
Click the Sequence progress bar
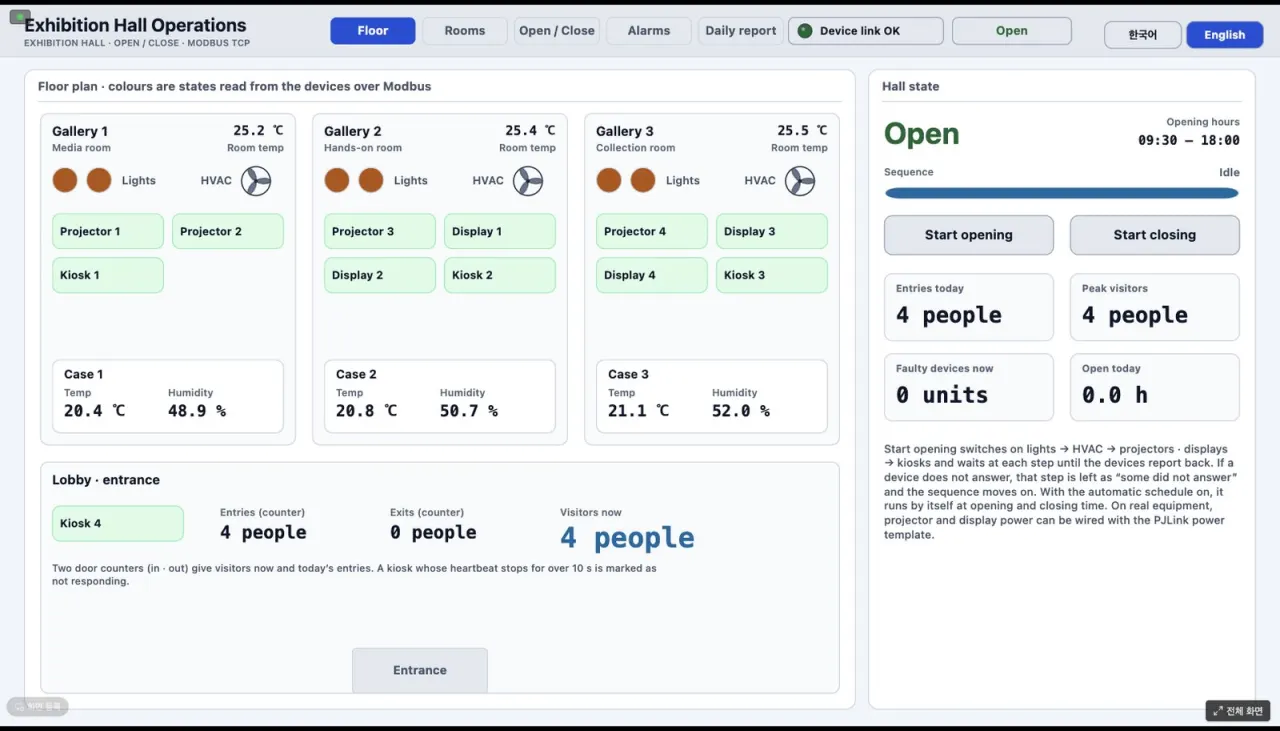[1062, 193]
